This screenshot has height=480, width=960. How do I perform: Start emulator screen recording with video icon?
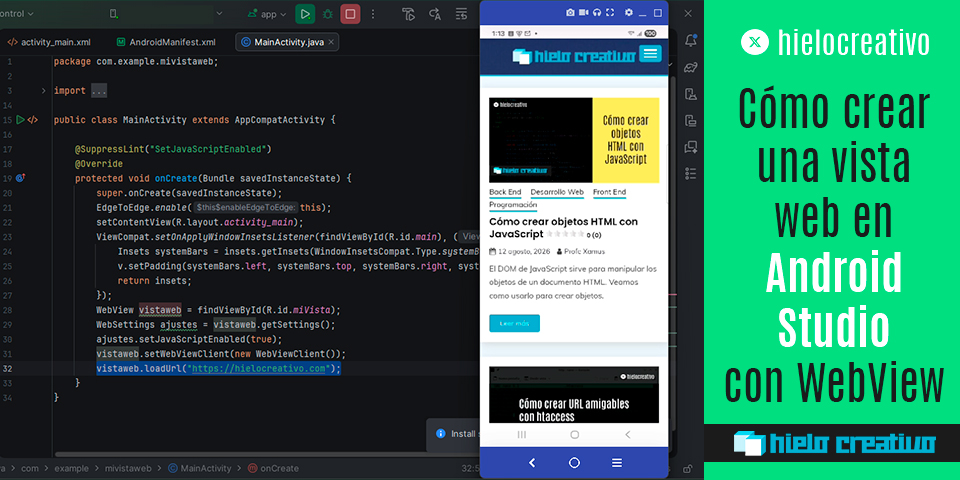[x=583, y=12]
